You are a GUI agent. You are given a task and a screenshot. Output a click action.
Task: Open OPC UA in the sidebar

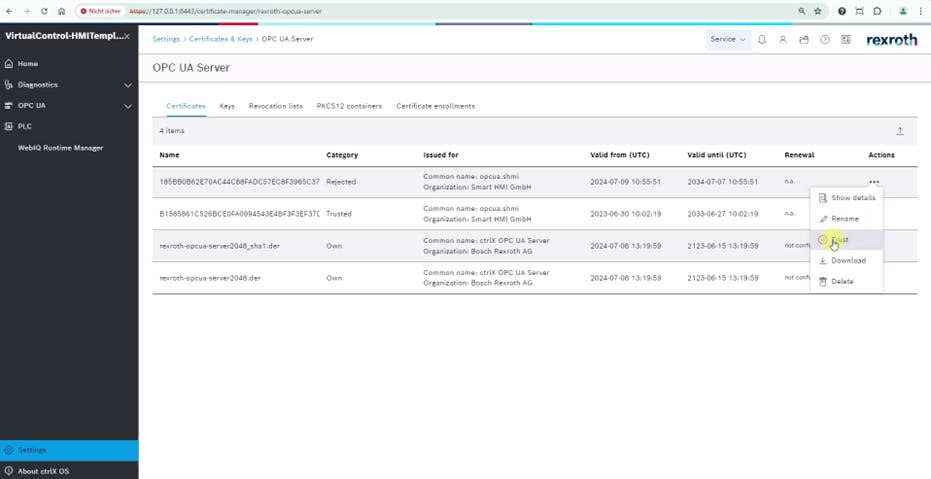tap(31, 106)
